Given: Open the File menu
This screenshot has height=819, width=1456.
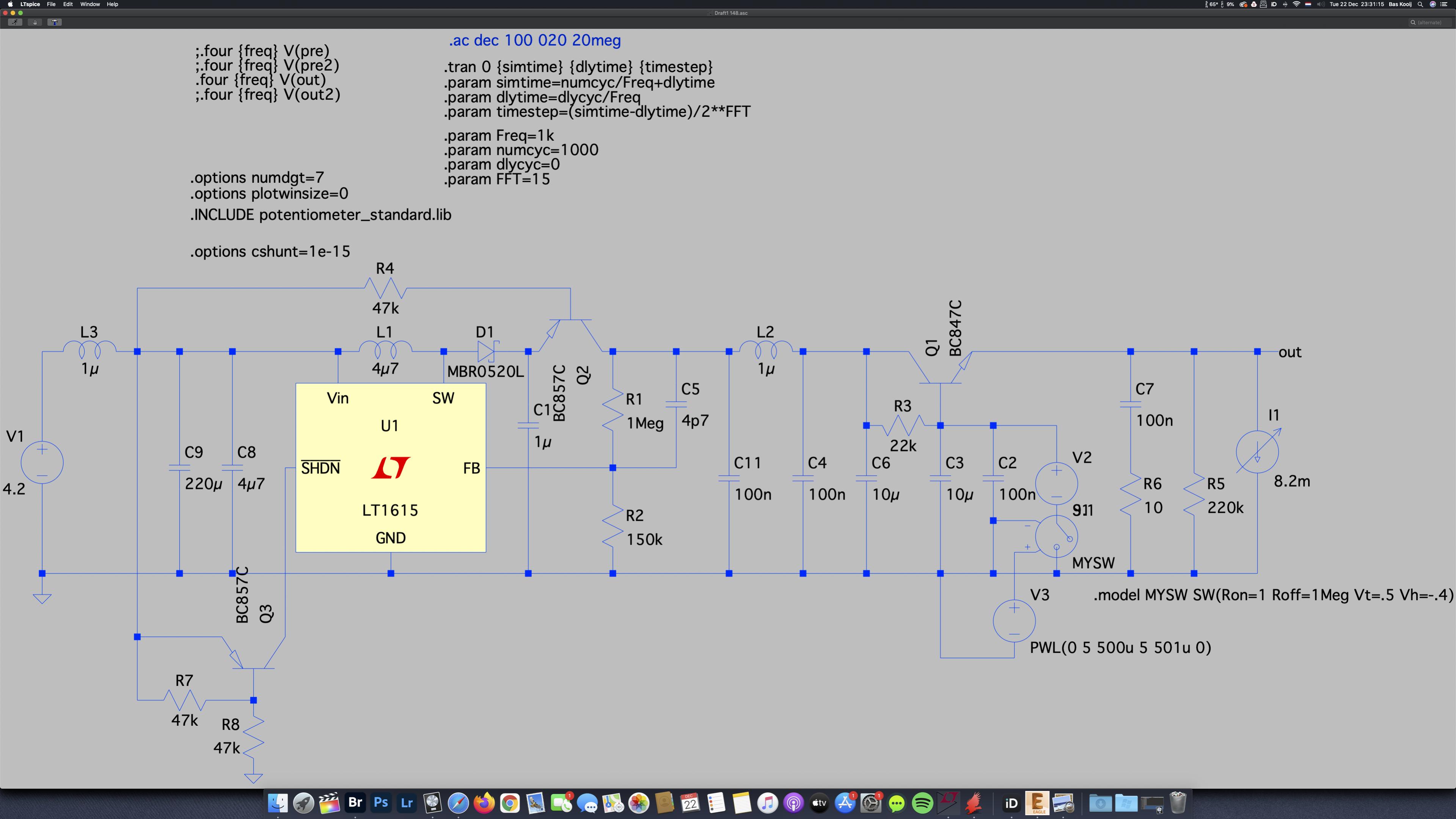Looking at the screenshot, I should [x=51, y=4].
